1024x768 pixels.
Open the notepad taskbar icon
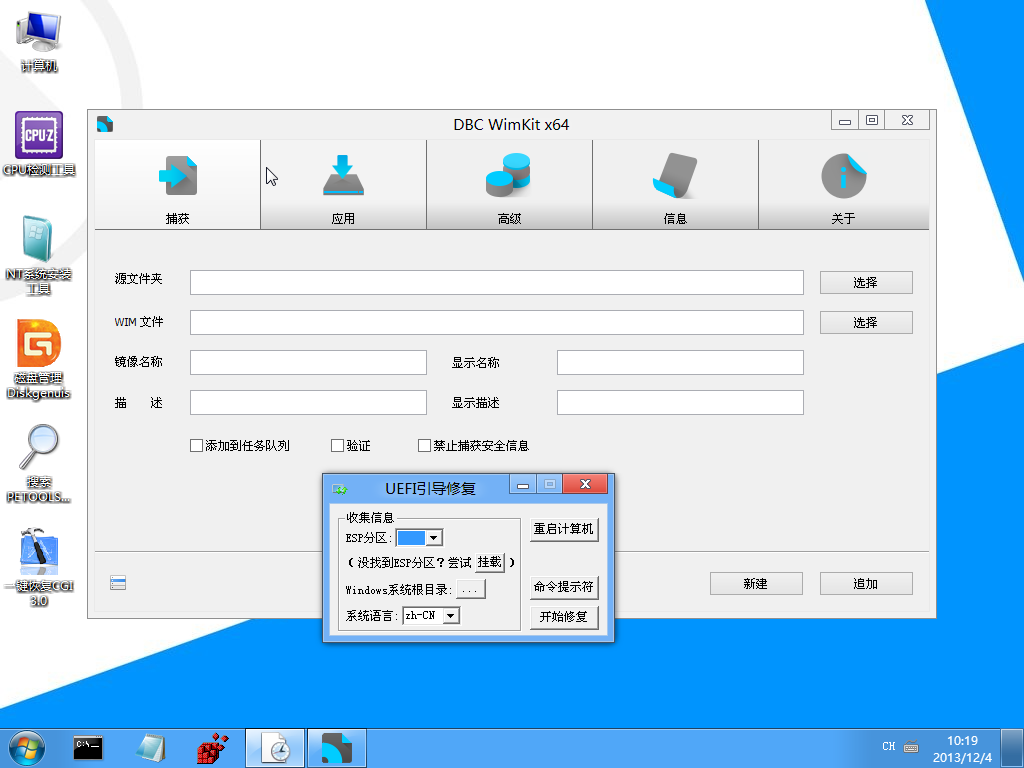152,748
